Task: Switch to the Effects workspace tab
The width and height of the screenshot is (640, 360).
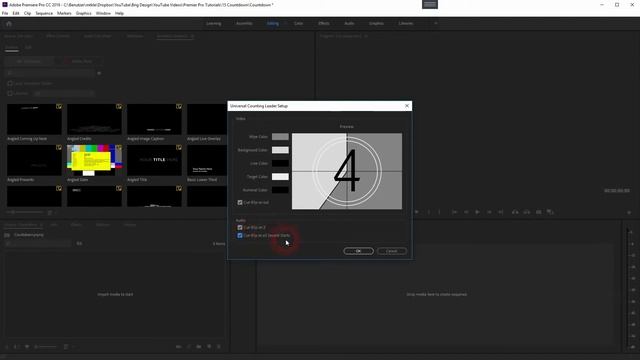Action: coord(324,23)
